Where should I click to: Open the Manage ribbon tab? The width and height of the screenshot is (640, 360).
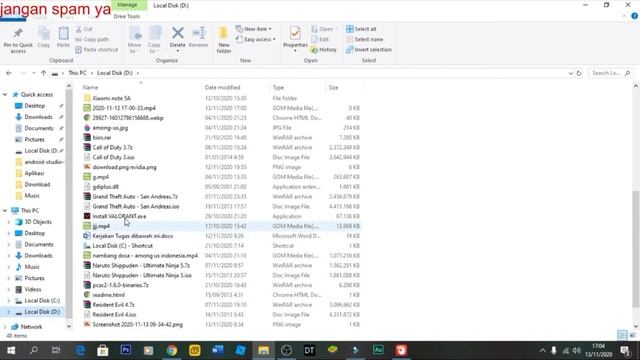coord(127,5)
